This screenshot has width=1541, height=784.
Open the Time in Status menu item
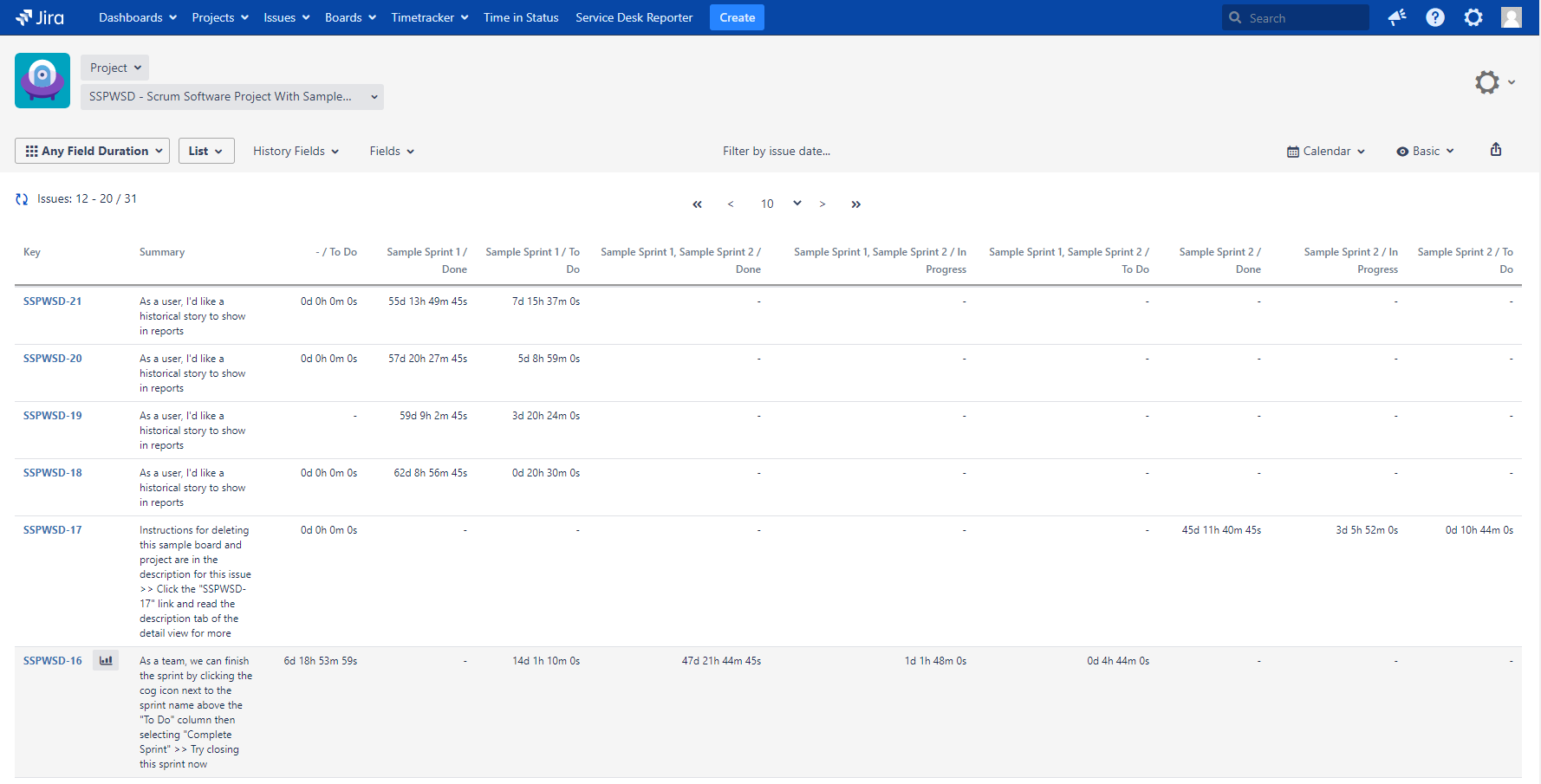[521, 17]
